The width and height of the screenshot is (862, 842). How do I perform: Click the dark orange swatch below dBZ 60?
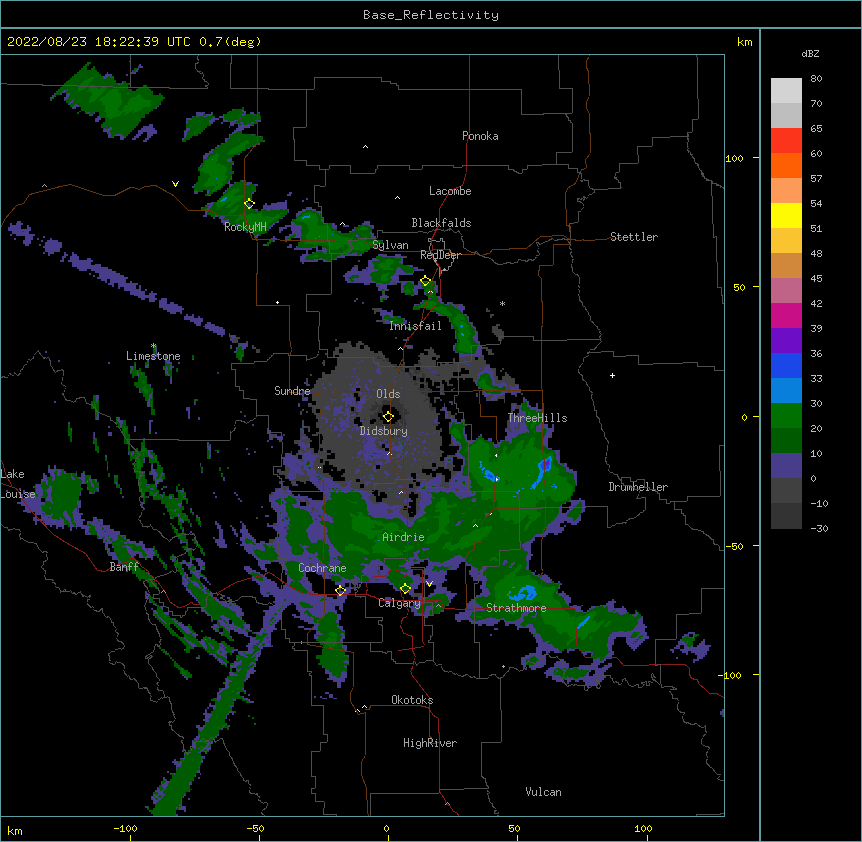click(x=786, y=165)
